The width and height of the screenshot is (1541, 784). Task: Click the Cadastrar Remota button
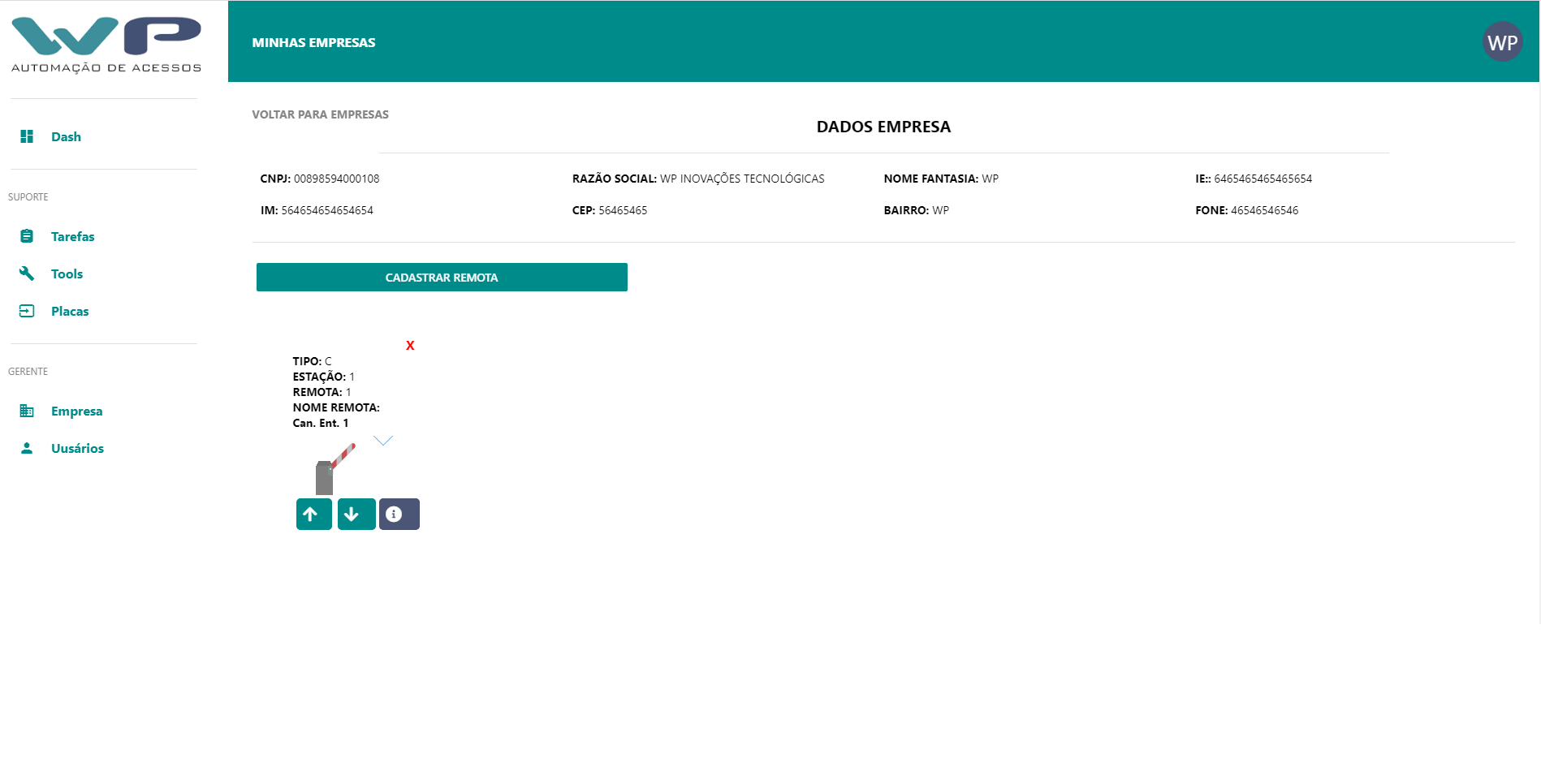[442, 277]
